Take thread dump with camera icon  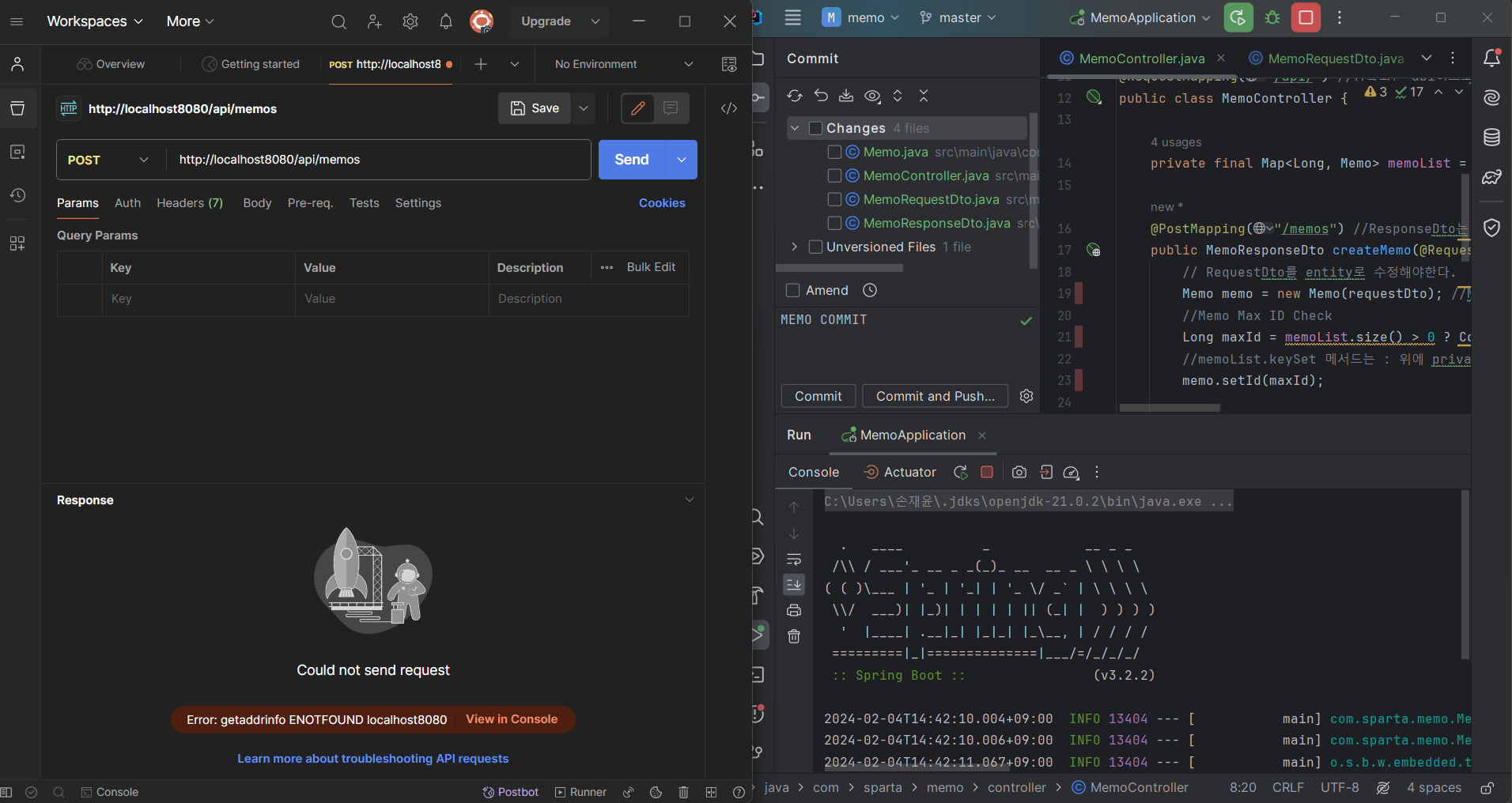pos(1019,472)
